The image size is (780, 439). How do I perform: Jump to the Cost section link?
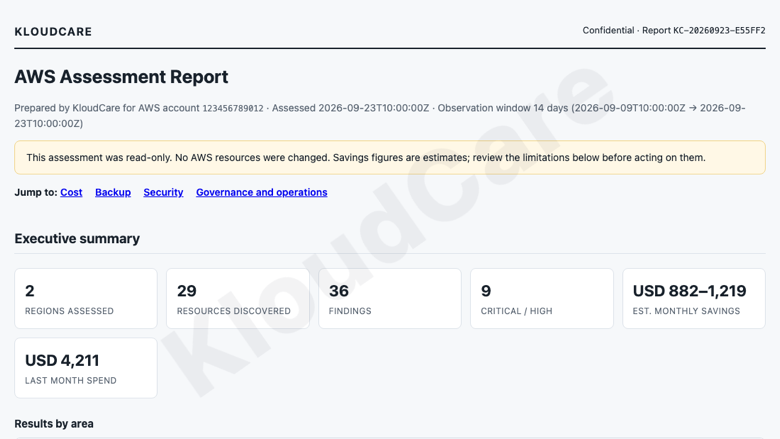(71, 192)
